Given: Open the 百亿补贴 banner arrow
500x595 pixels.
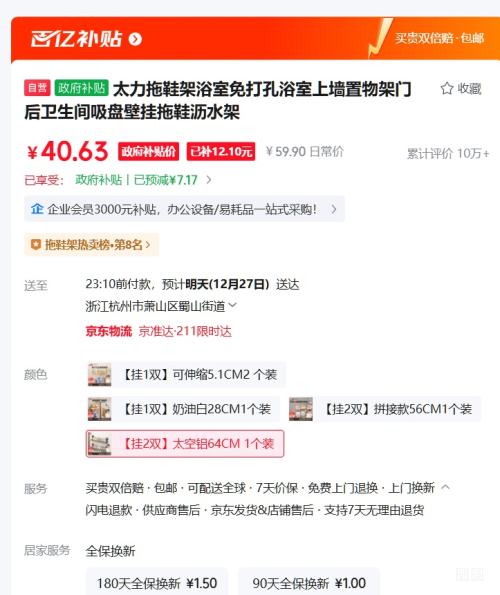Looking at the screenshot, I should pos(135,39).
